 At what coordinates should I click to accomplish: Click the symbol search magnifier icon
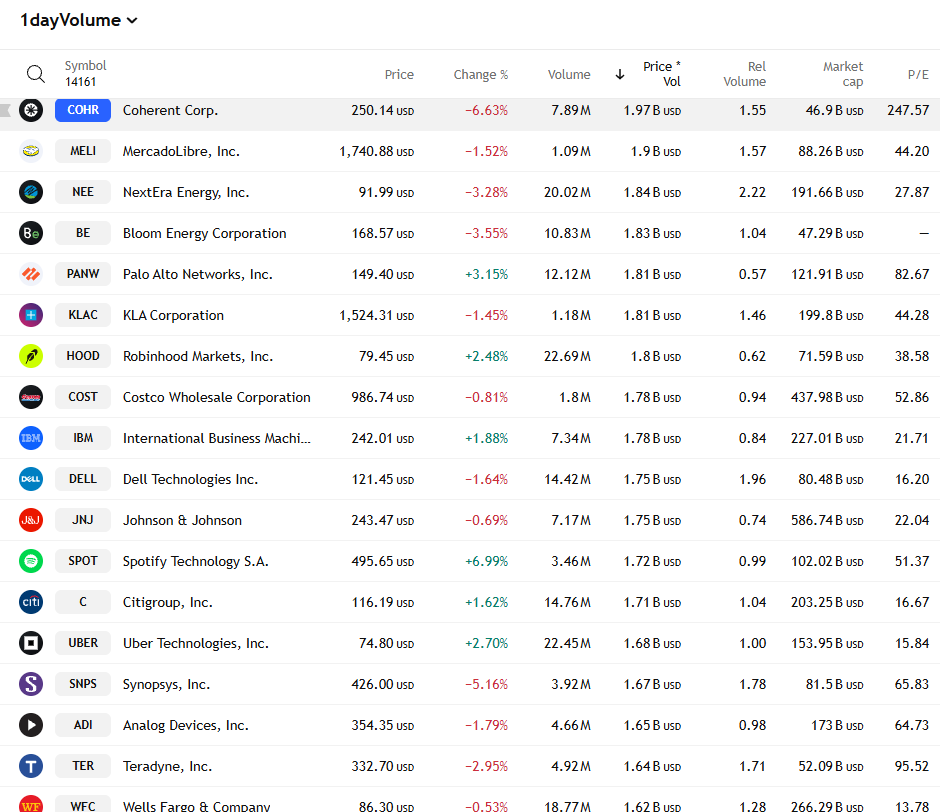[x=36, y=74]
